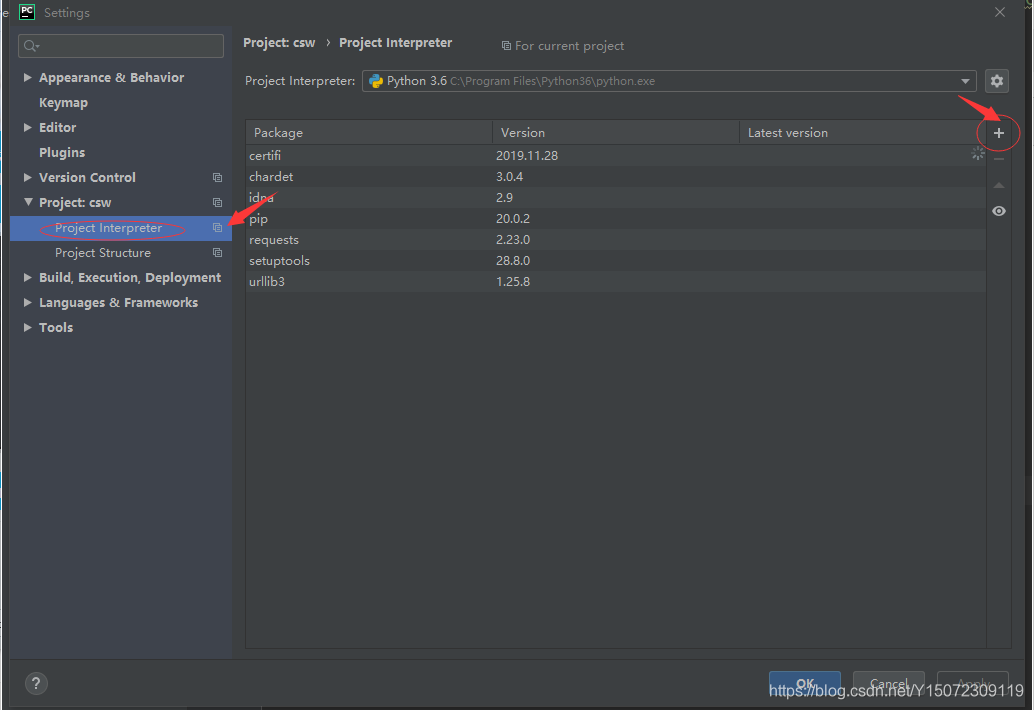Click copy icon beside Project Interpreter
This screenshot has width=1034, height=710.
(217, 227)
